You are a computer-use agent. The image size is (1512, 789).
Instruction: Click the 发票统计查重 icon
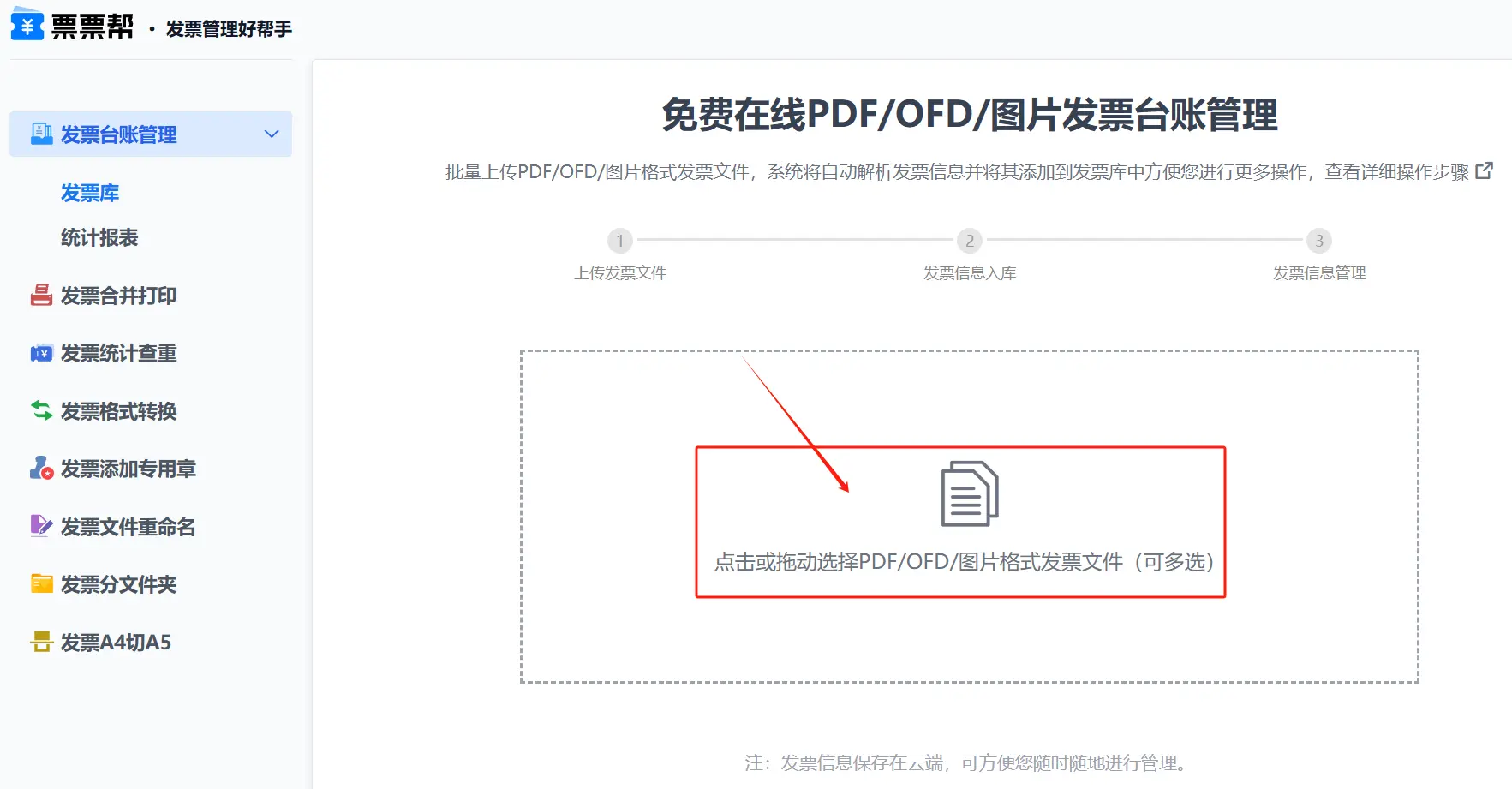click(x=41, y=353)
